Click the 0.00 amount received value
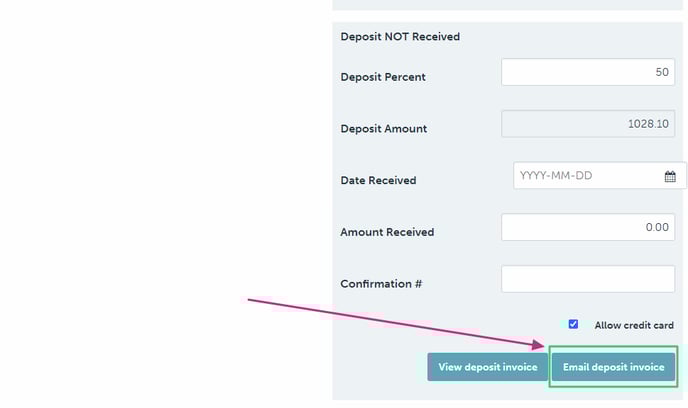 point(657,228)
